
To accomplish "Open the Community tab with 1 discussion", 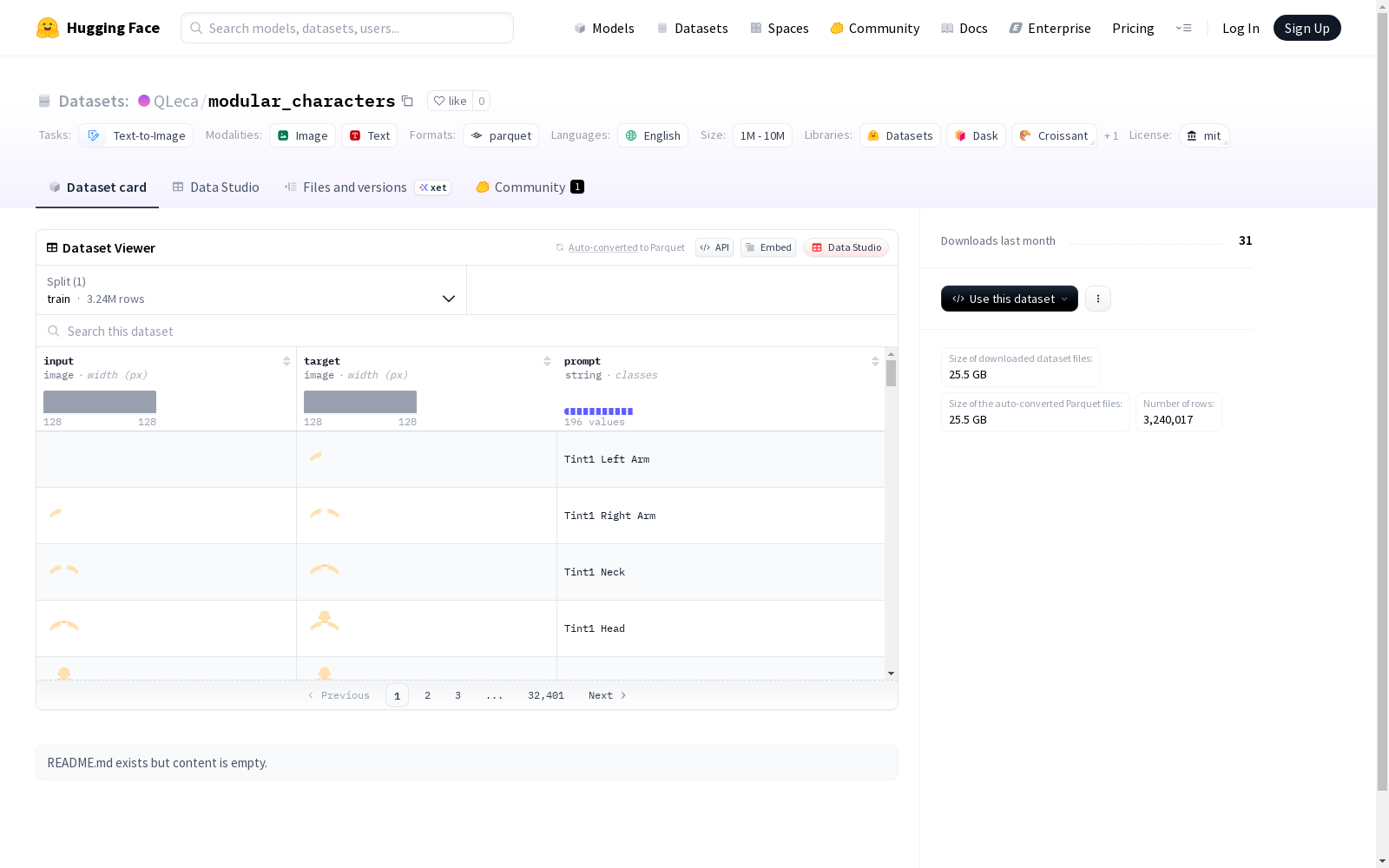I will (x=530, y=187).
